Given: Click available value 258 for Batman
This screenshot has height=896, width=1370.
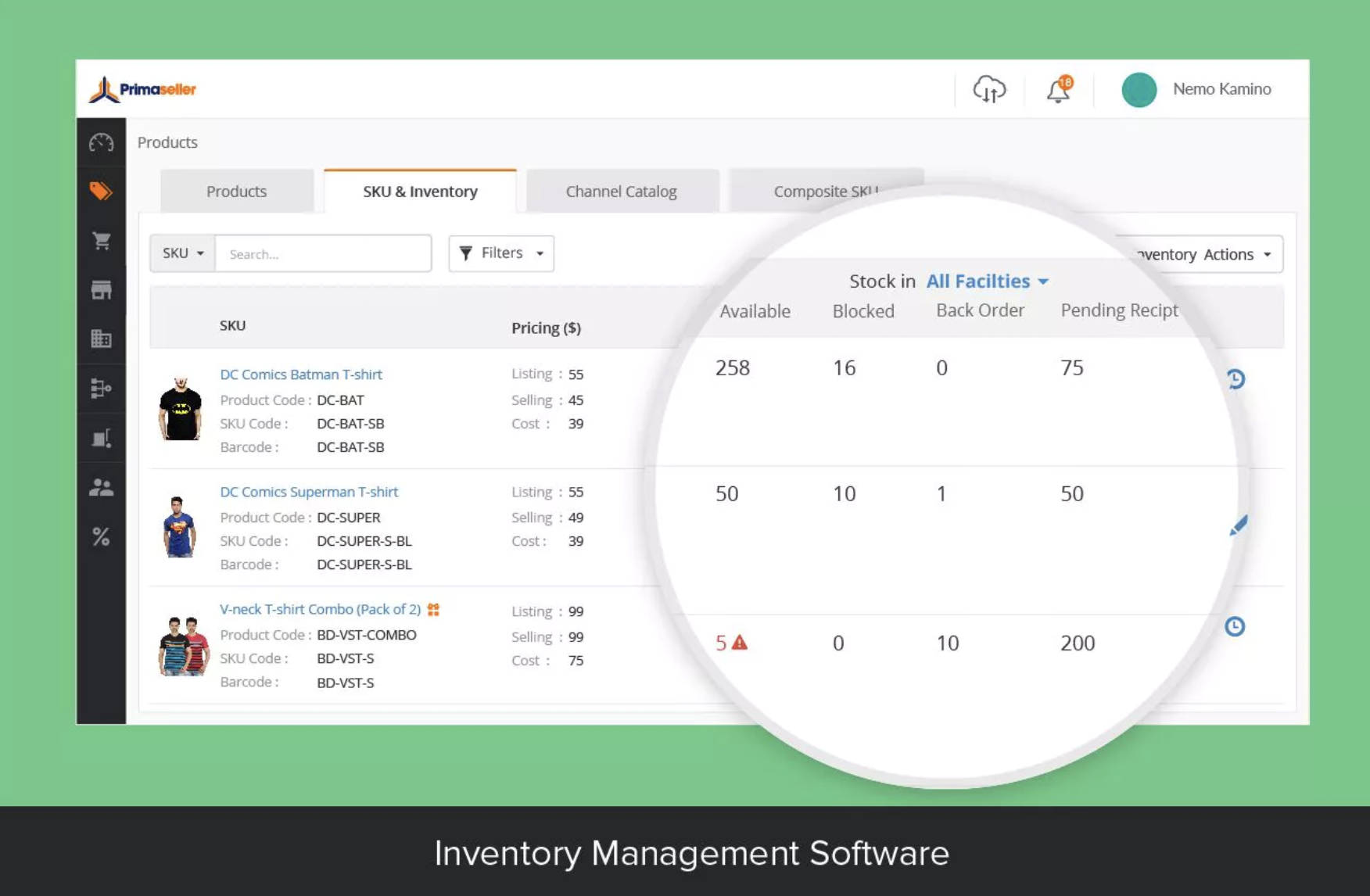Looking at the screenshot, I should point(733,367).
